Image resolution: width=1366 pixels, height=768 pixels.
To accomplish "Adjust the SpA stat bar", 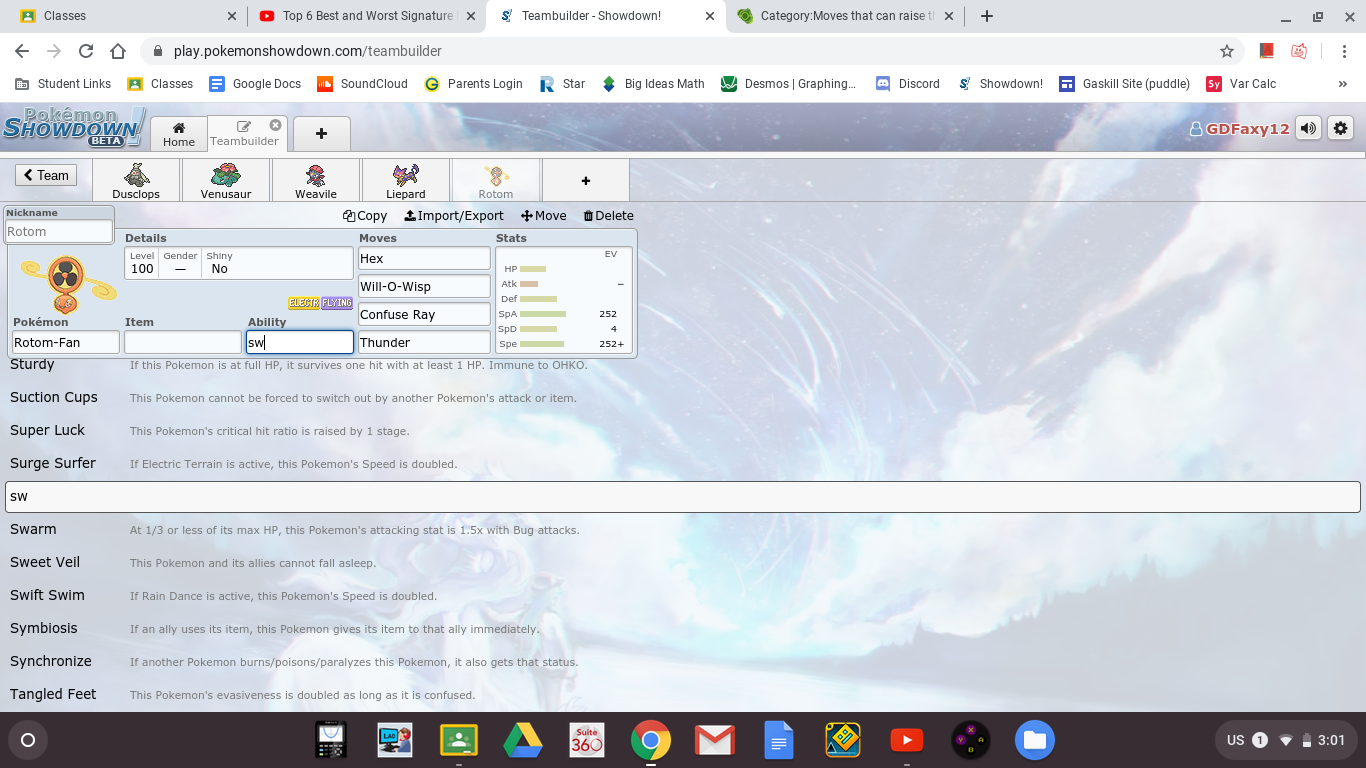I will pos(543,314).
